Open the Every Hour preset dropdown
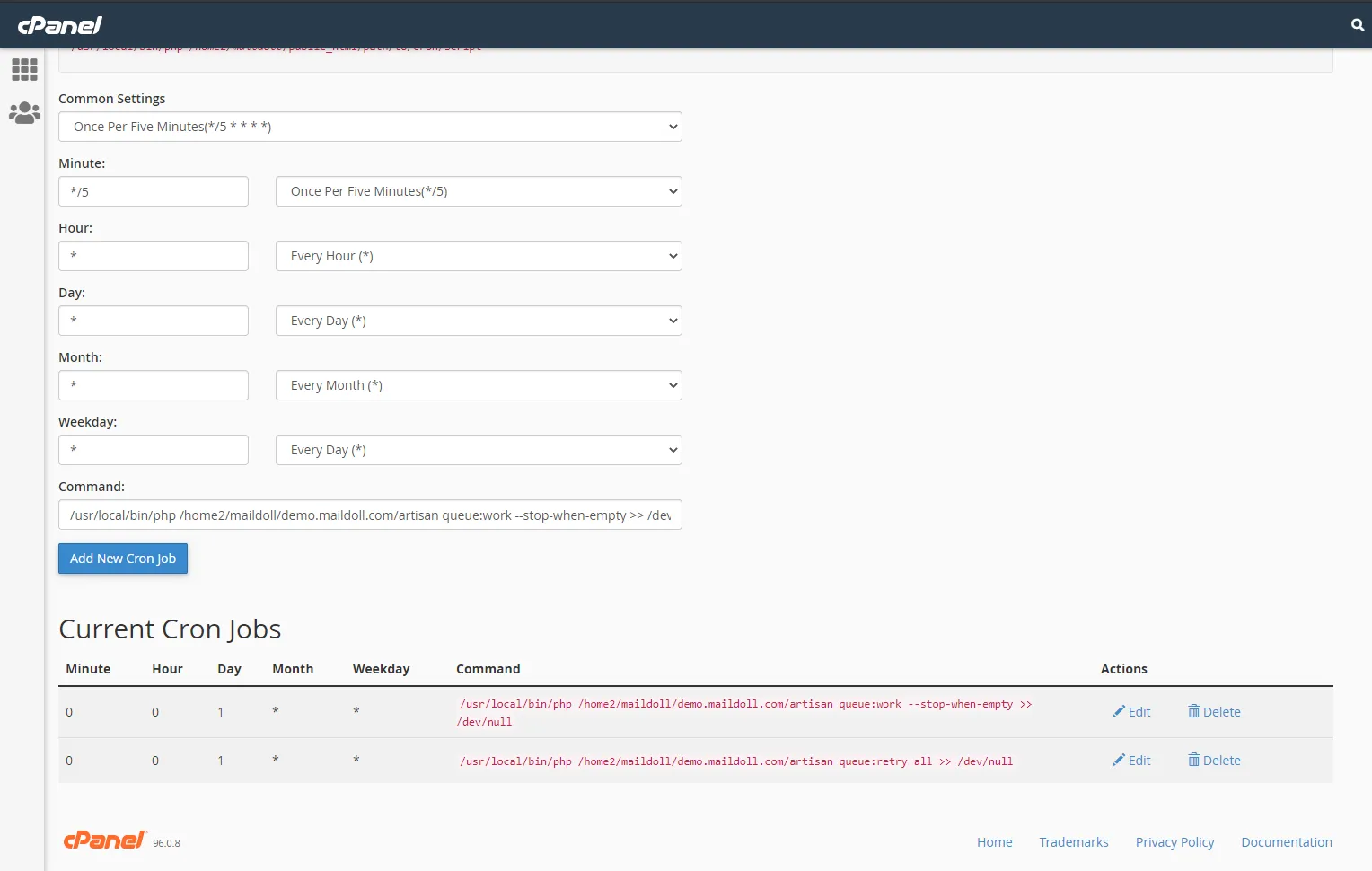 [x=479, y=256]
